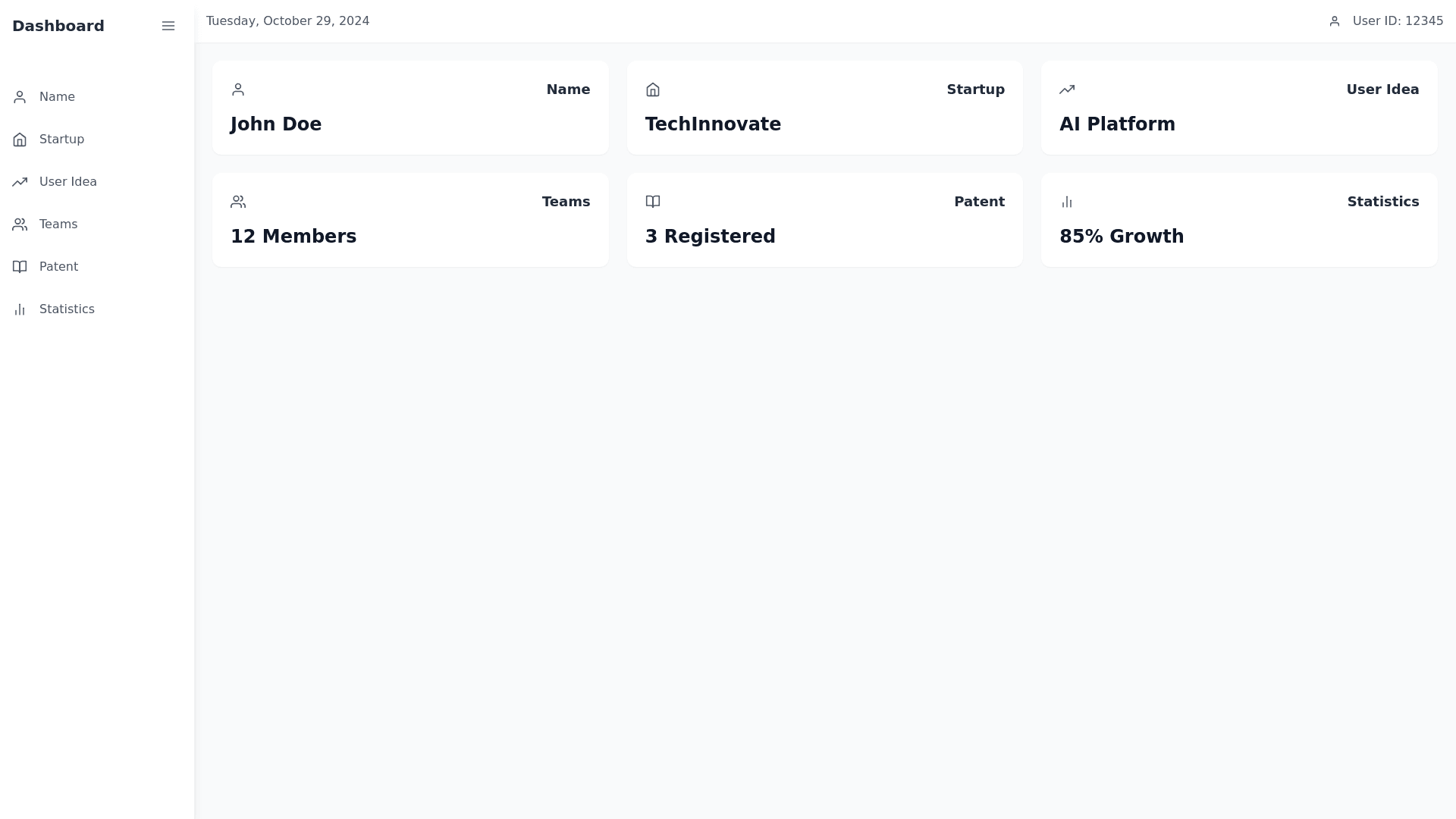Go to User Idea in sidebar

[x=68, y=182]
